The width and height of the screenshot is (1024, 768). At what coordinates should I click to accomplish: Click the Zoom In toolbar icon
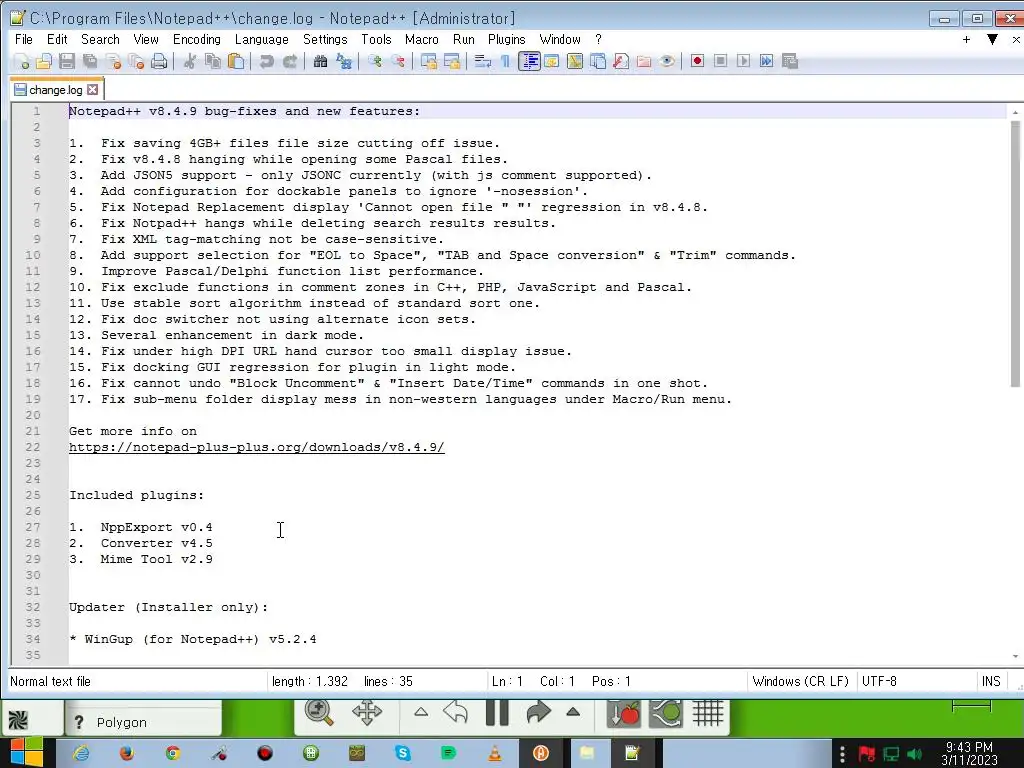374,61
